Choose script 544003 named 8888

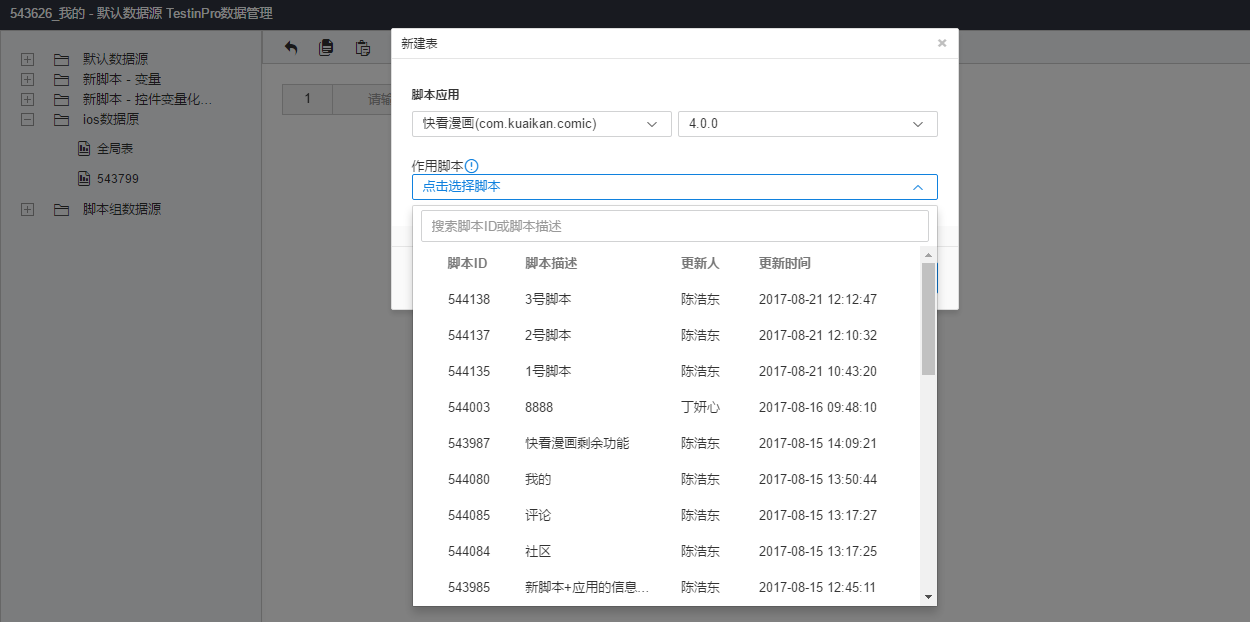point(667,407)
